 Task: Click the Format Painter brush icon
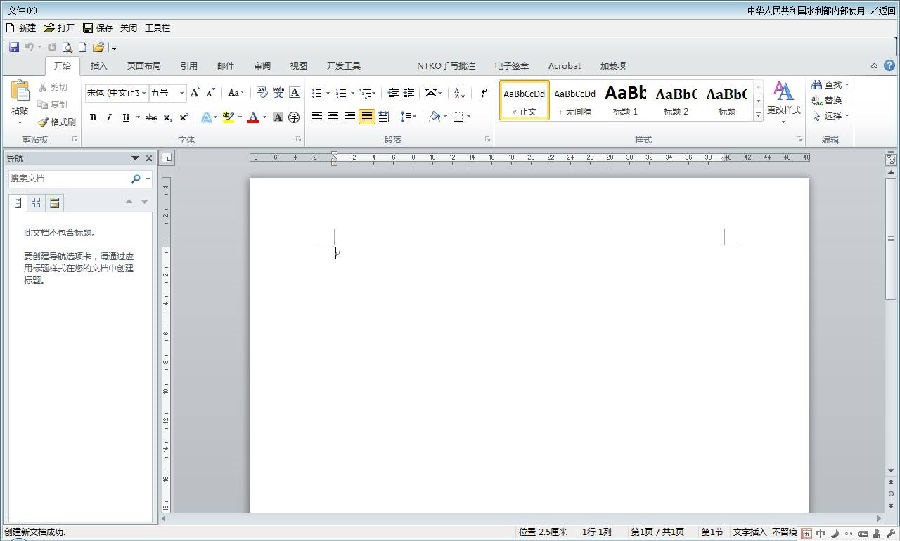[x=43, y=122]
